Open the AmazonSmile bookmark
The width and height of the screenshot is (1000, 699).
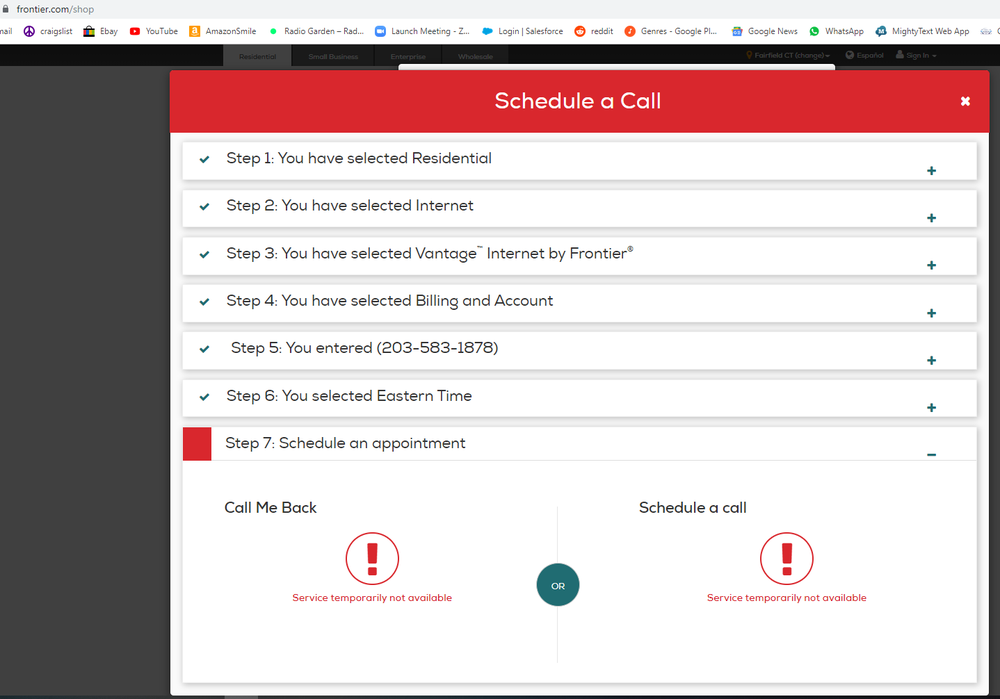(223, 31)
